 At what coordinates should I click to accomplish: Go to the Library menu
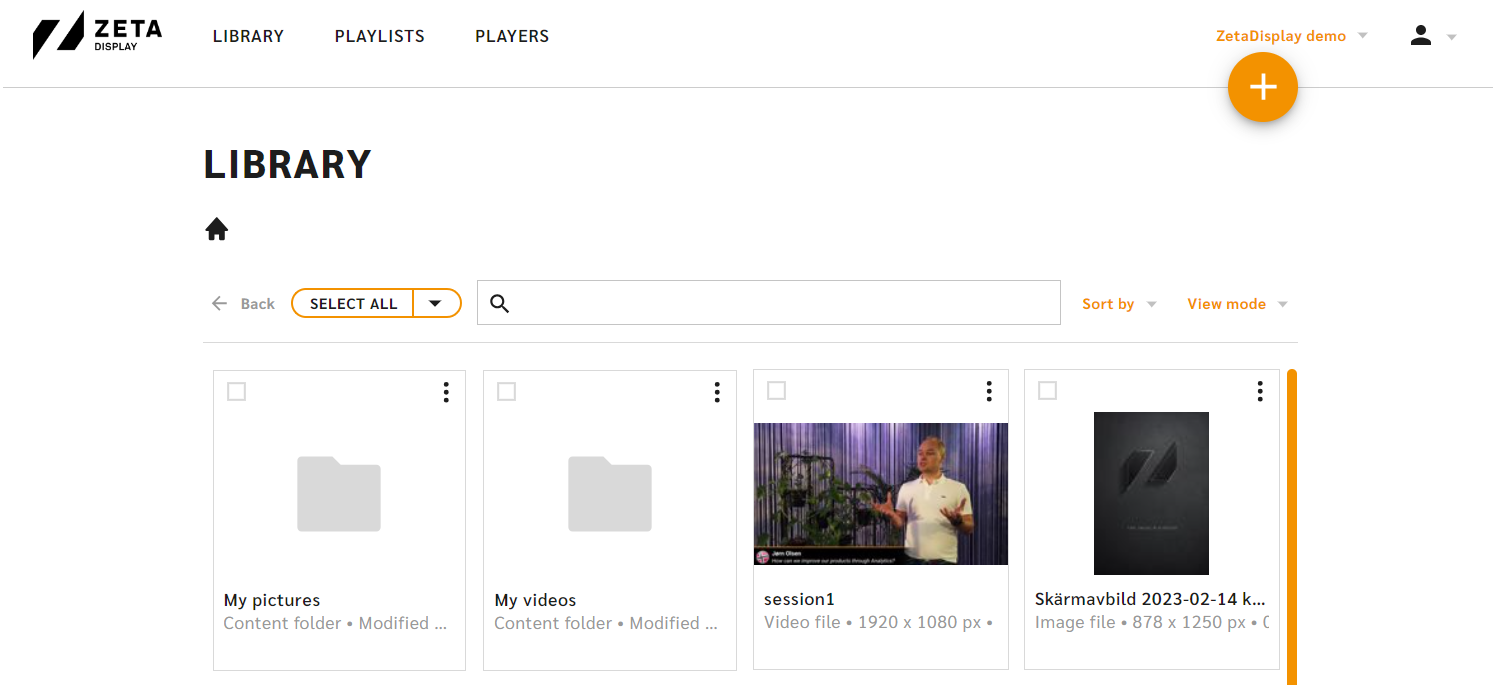(248, 36)
